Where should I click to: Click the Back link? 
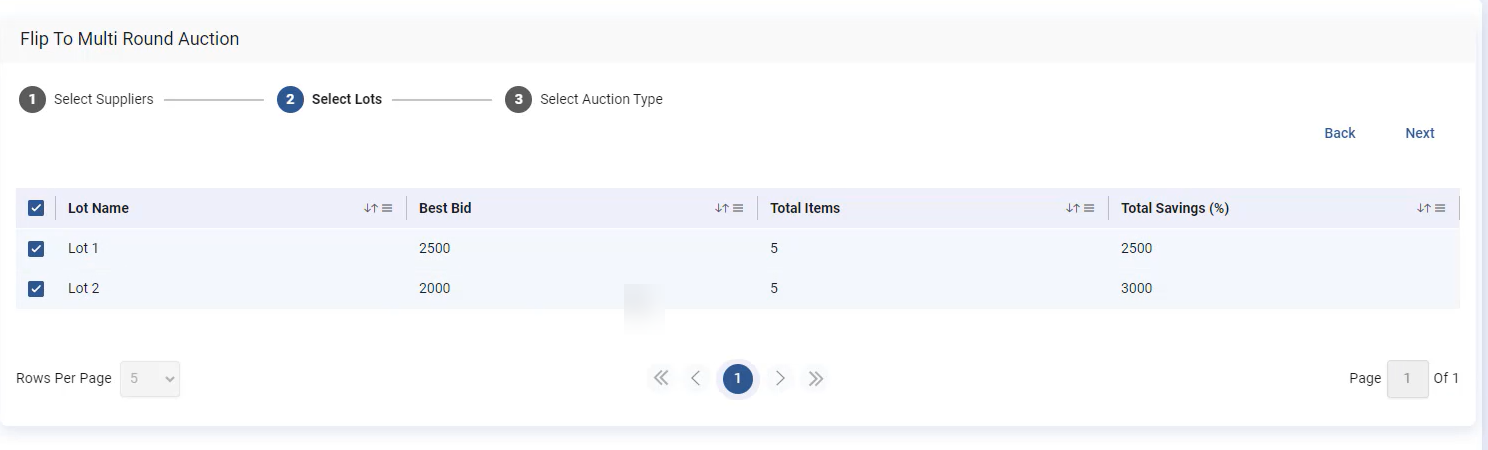click(x=1339, y=133)
